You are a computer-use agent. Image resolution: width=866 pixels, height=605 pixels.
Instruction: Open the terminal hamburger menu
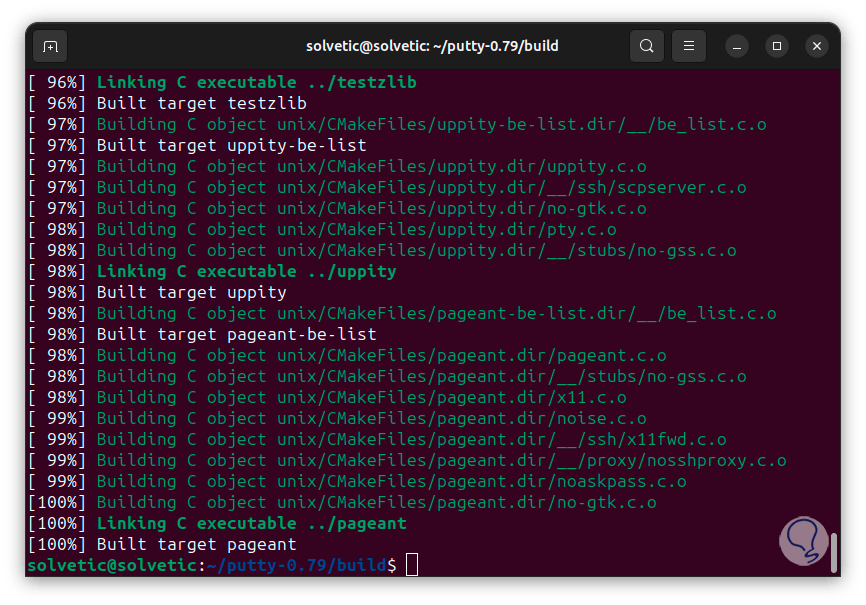pos(689,46)
